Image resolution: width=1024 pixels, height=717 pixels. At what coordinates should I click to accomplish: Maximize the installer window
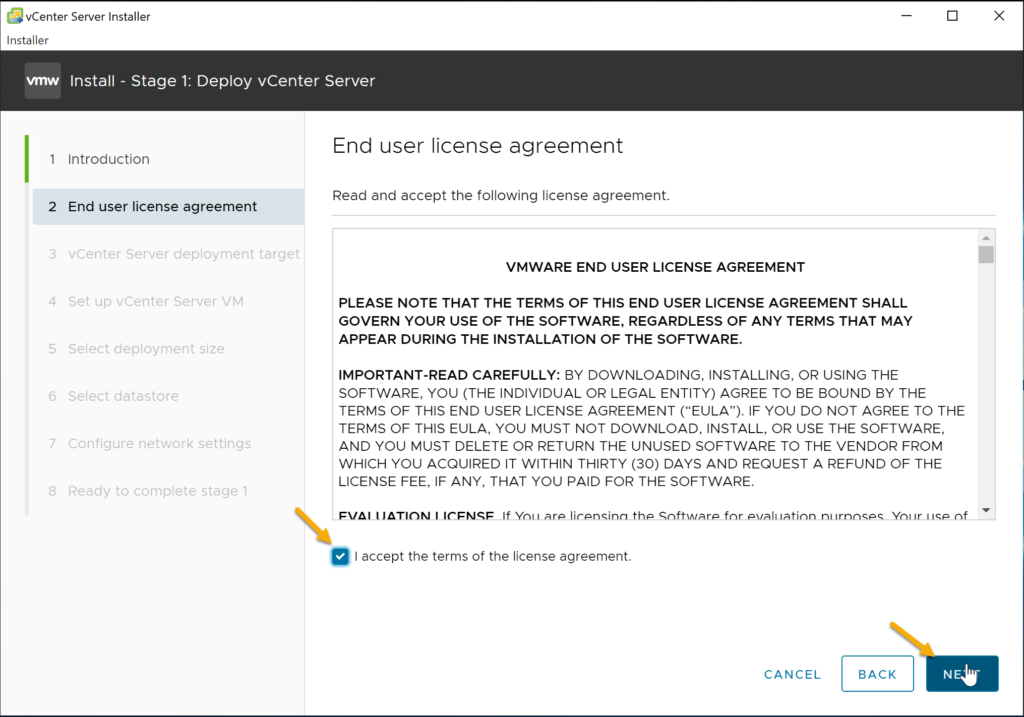(952, 16)
